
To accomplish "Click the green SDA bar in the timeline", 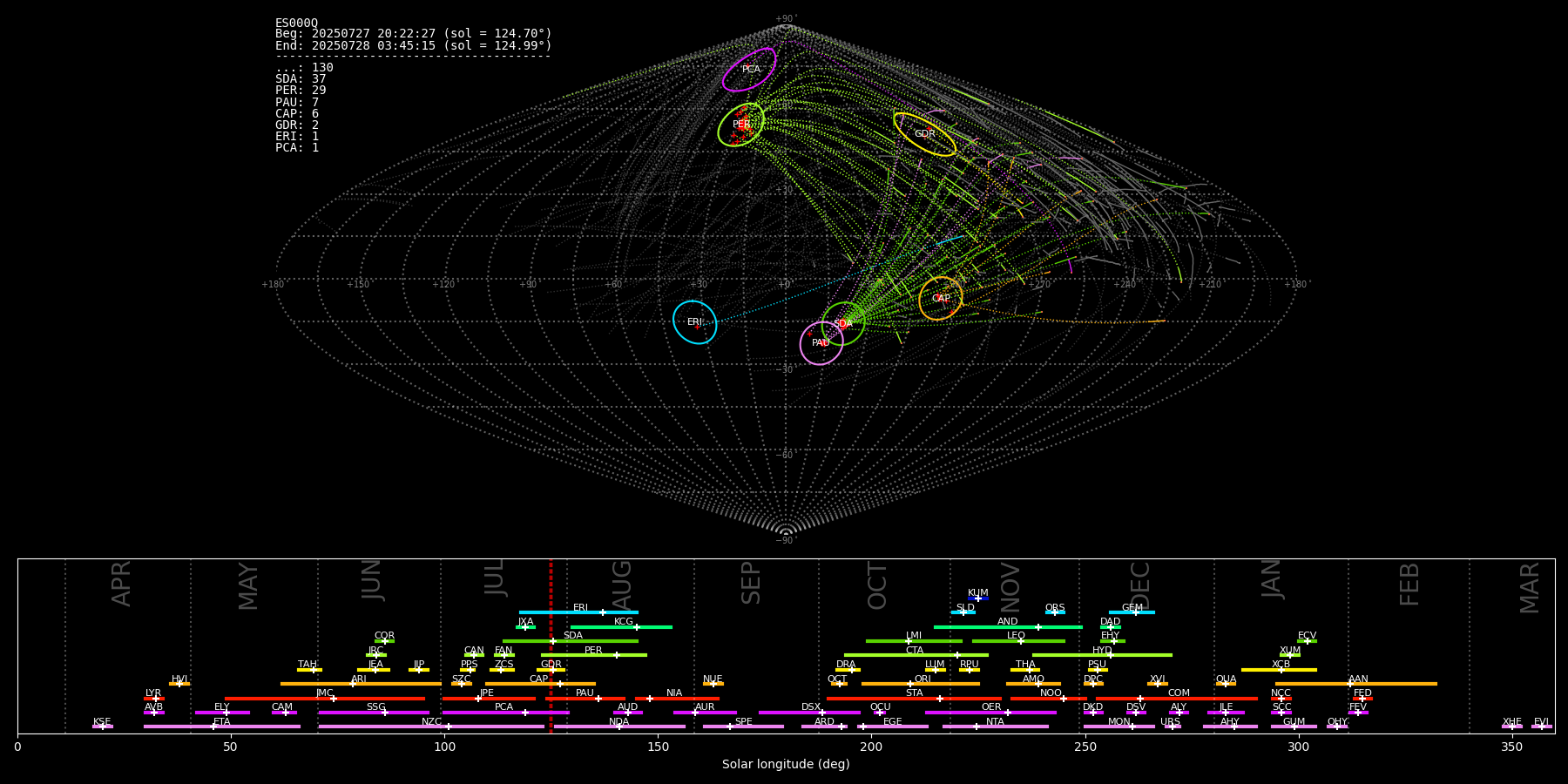I will click(571, 641).
